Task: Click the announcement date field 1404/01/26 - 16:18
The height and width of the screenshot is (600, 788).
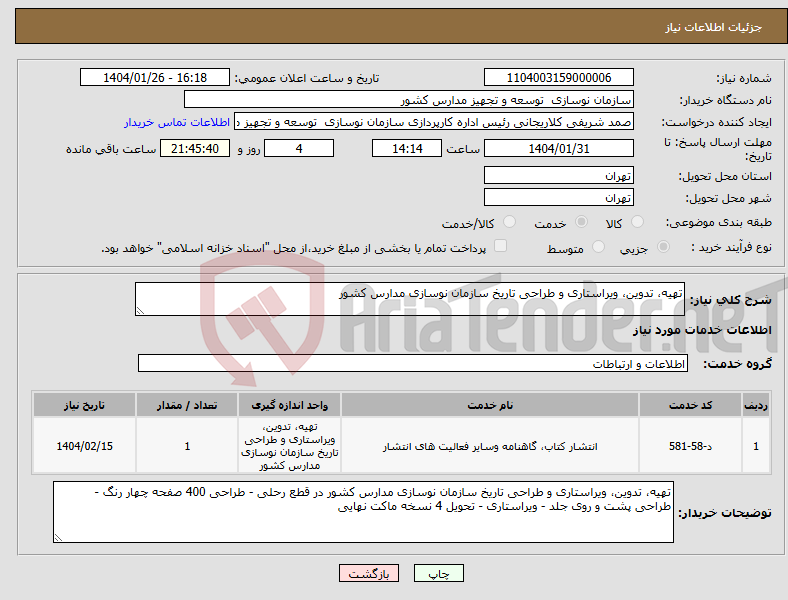Action: coord(155,77)
